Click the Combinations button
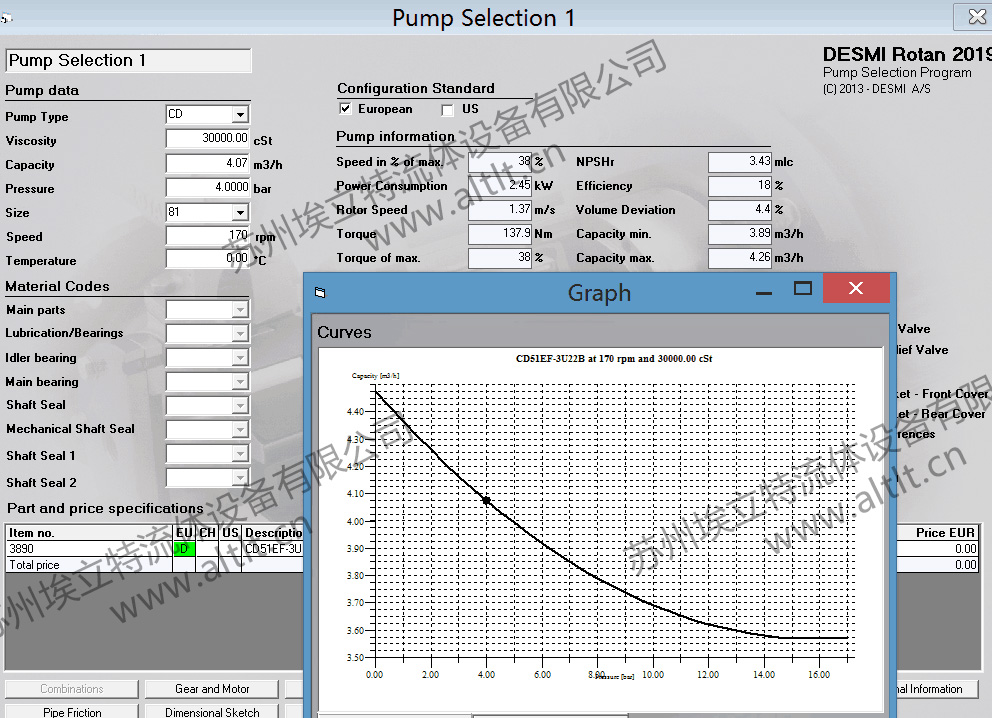The image size is (992, 718). 71,689
